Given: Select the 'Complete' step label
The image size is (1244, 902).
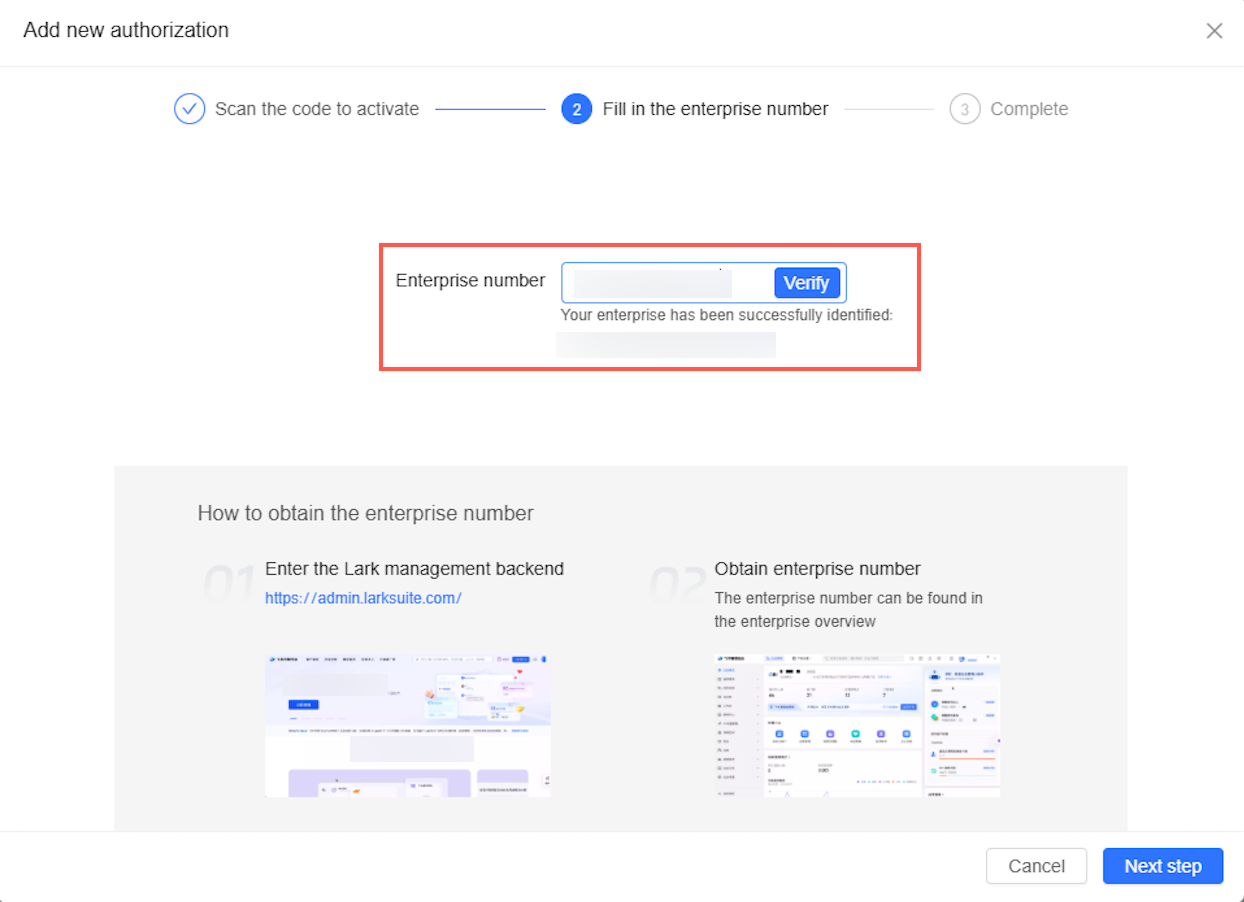Looking at the screenshot, I should [x=1029, y=109].
